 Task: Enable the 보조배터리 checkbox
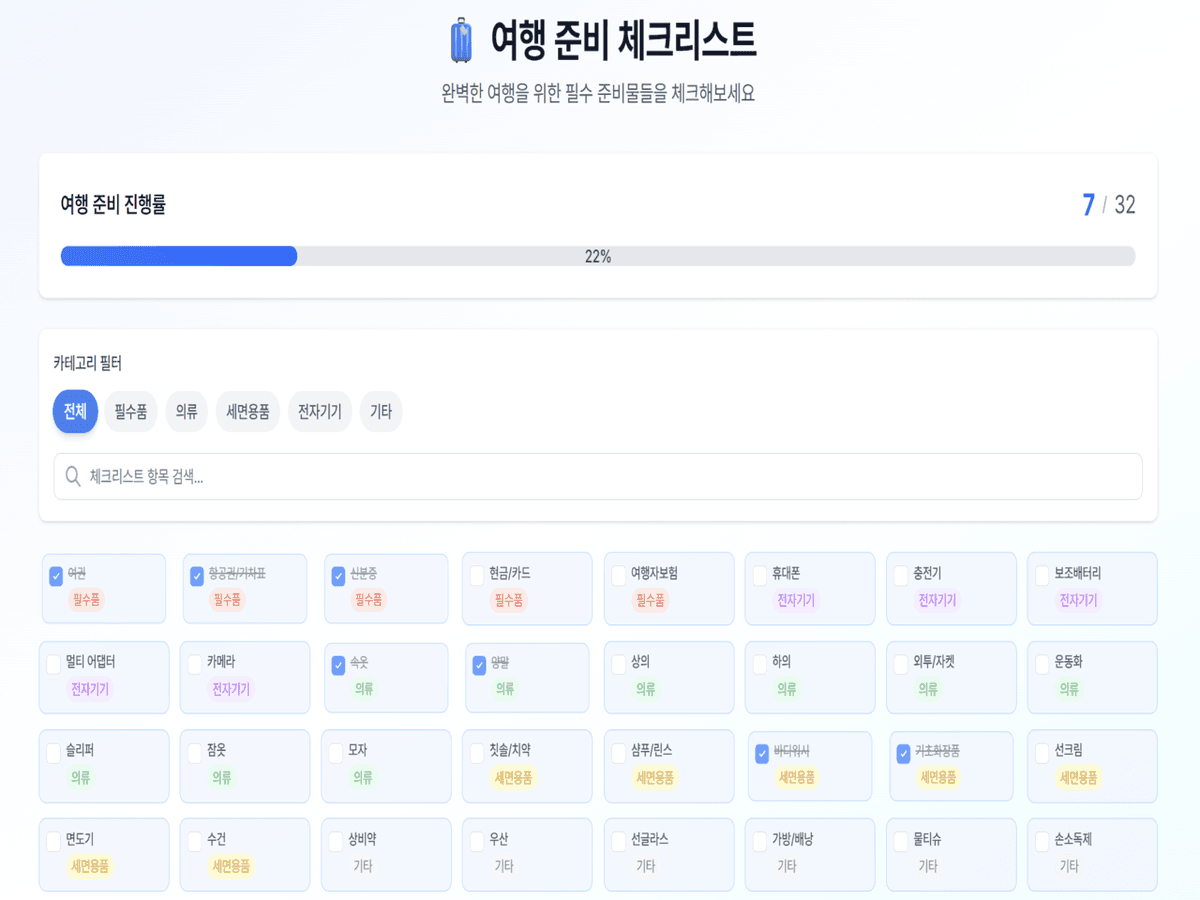click(1042, 575)
